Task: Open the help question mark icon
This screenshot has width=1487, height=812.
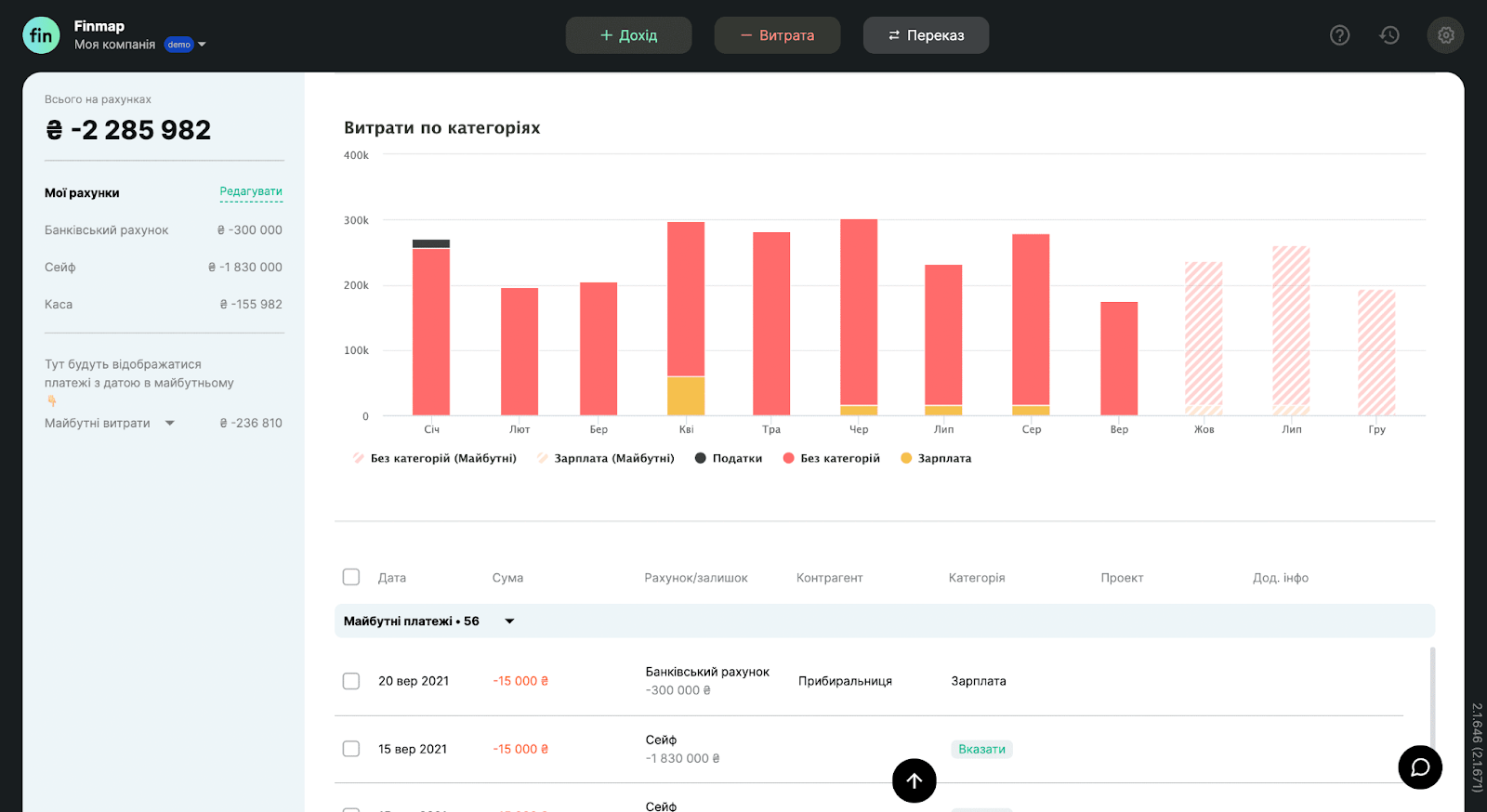Action: click(1339, 35)
